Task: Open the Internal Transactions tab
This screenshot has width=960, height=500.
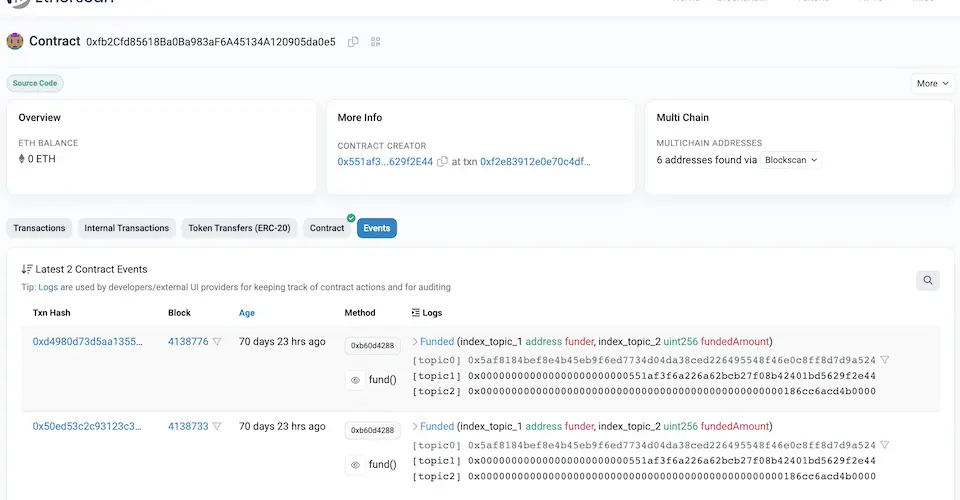Action: (x=127, y=228)
